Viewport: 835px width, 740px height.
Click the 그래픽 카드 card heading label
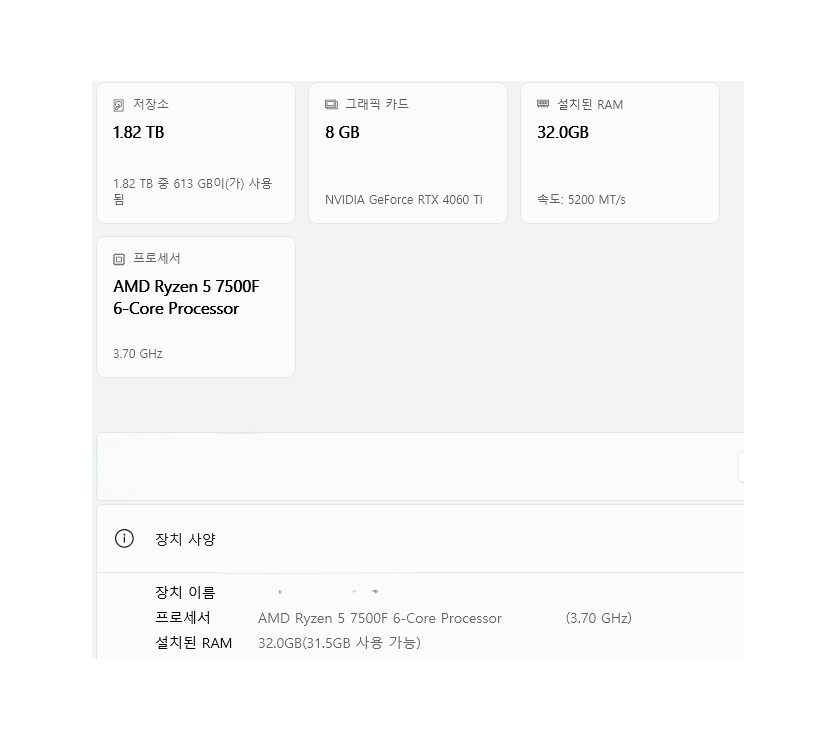click(x=377, y=104)
